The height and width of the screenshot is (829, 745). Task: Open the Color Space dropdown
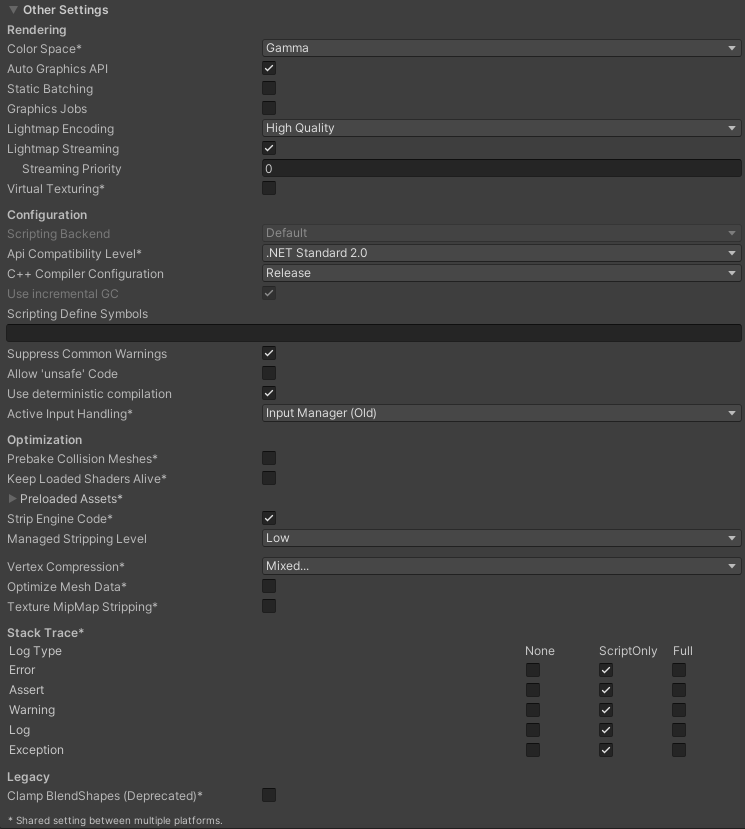[501, 48]
